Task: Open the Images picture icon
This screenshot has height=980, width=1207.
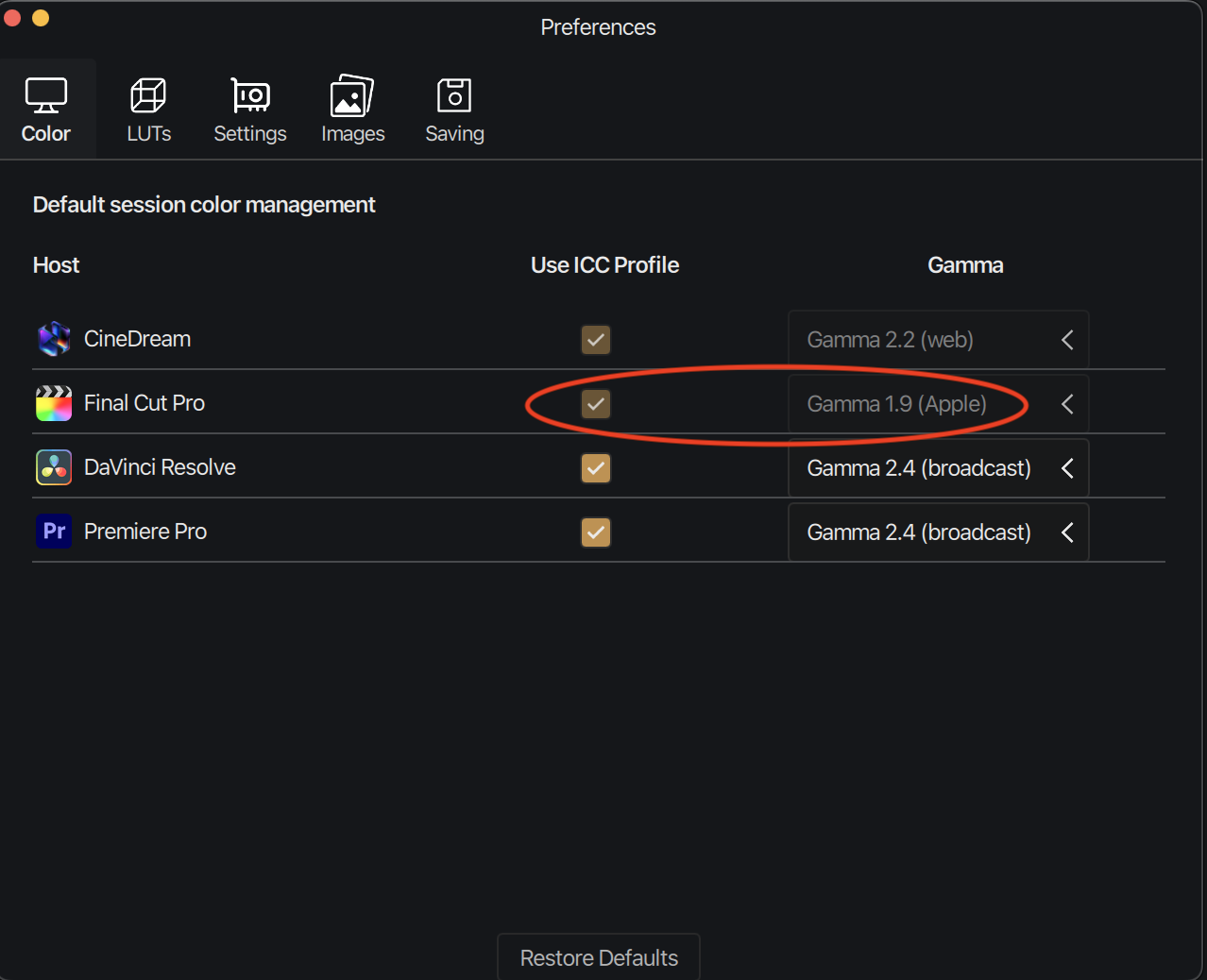Action: point(352,95)
